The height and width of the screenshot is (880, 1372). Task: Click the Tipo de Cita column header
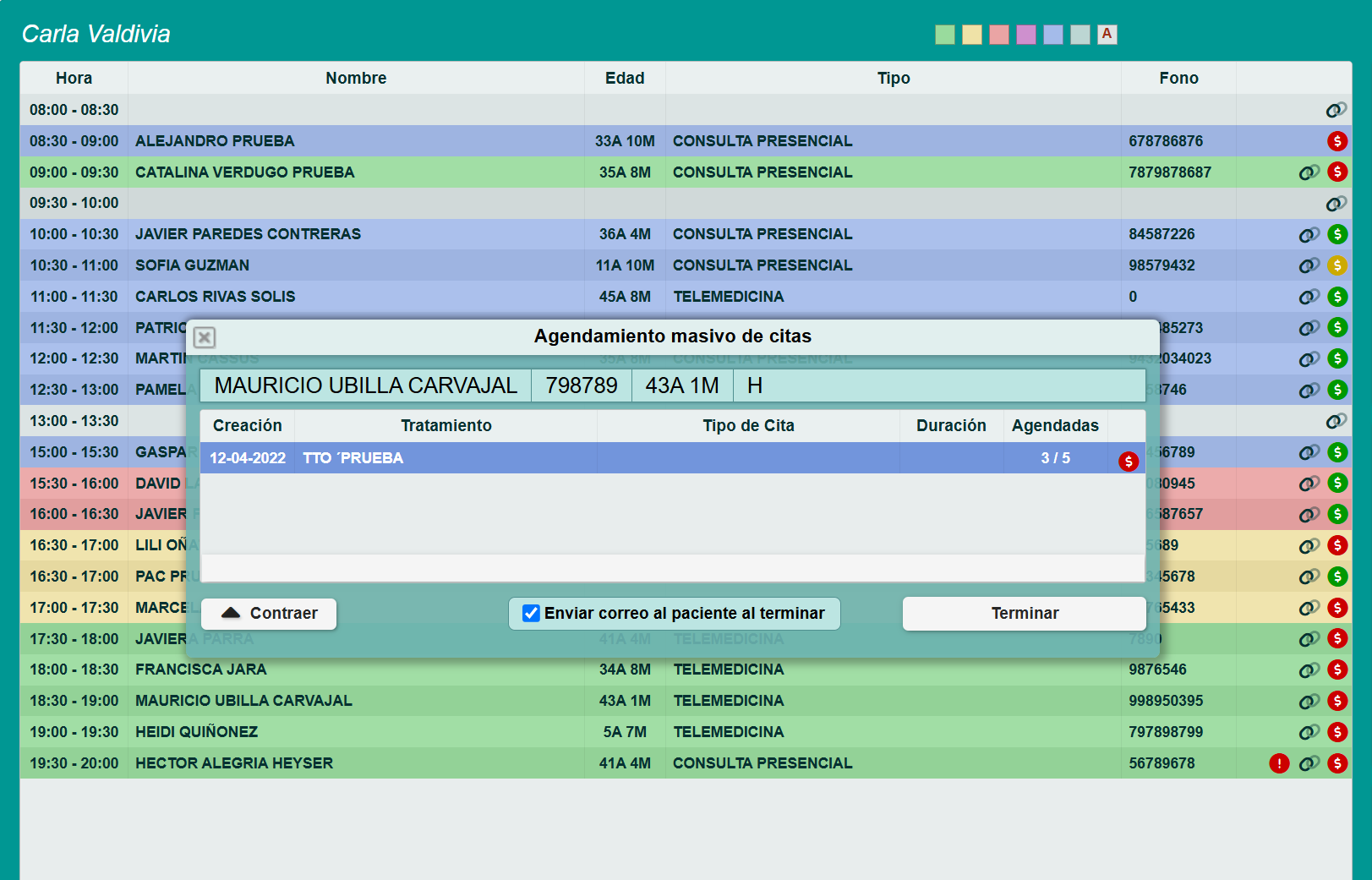tap(748, 425)
